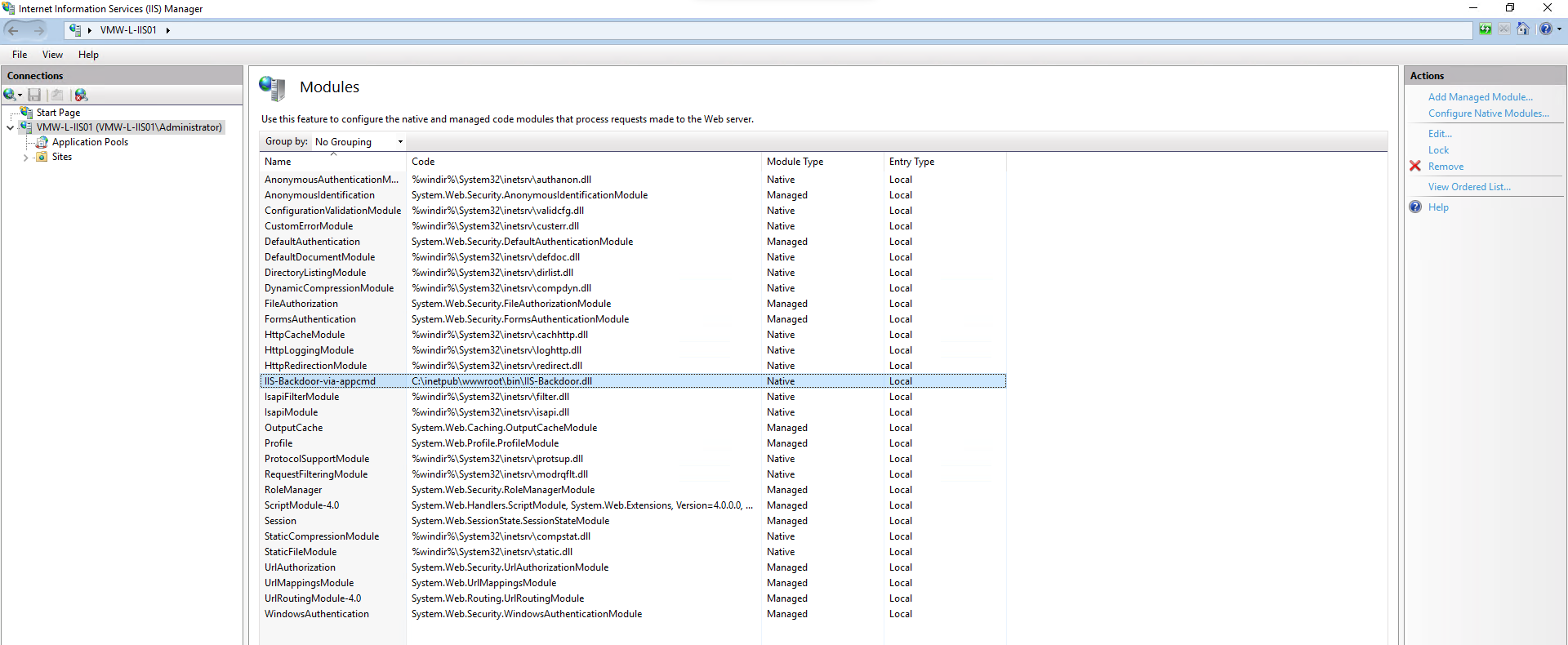Sort by Module Type column header
1568x645 pixels.
(822, 162)
